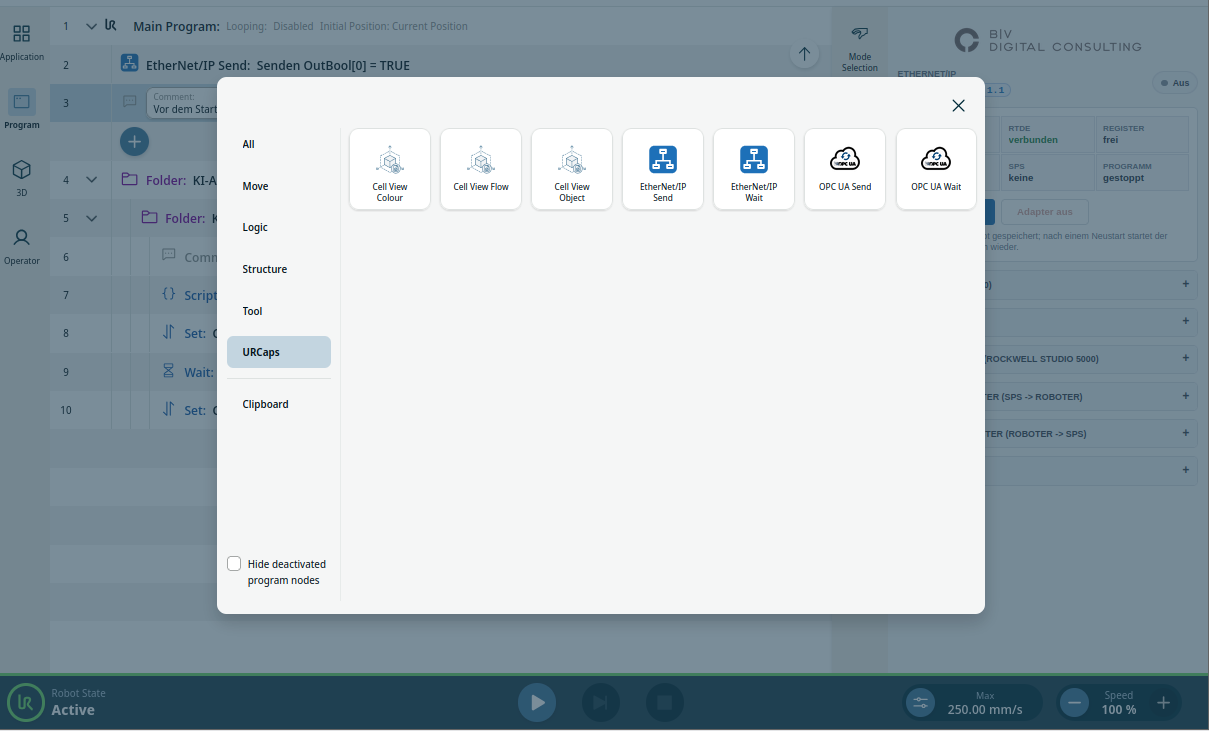
Task: Add the Cell View Object node
Action: click(572, 169)
